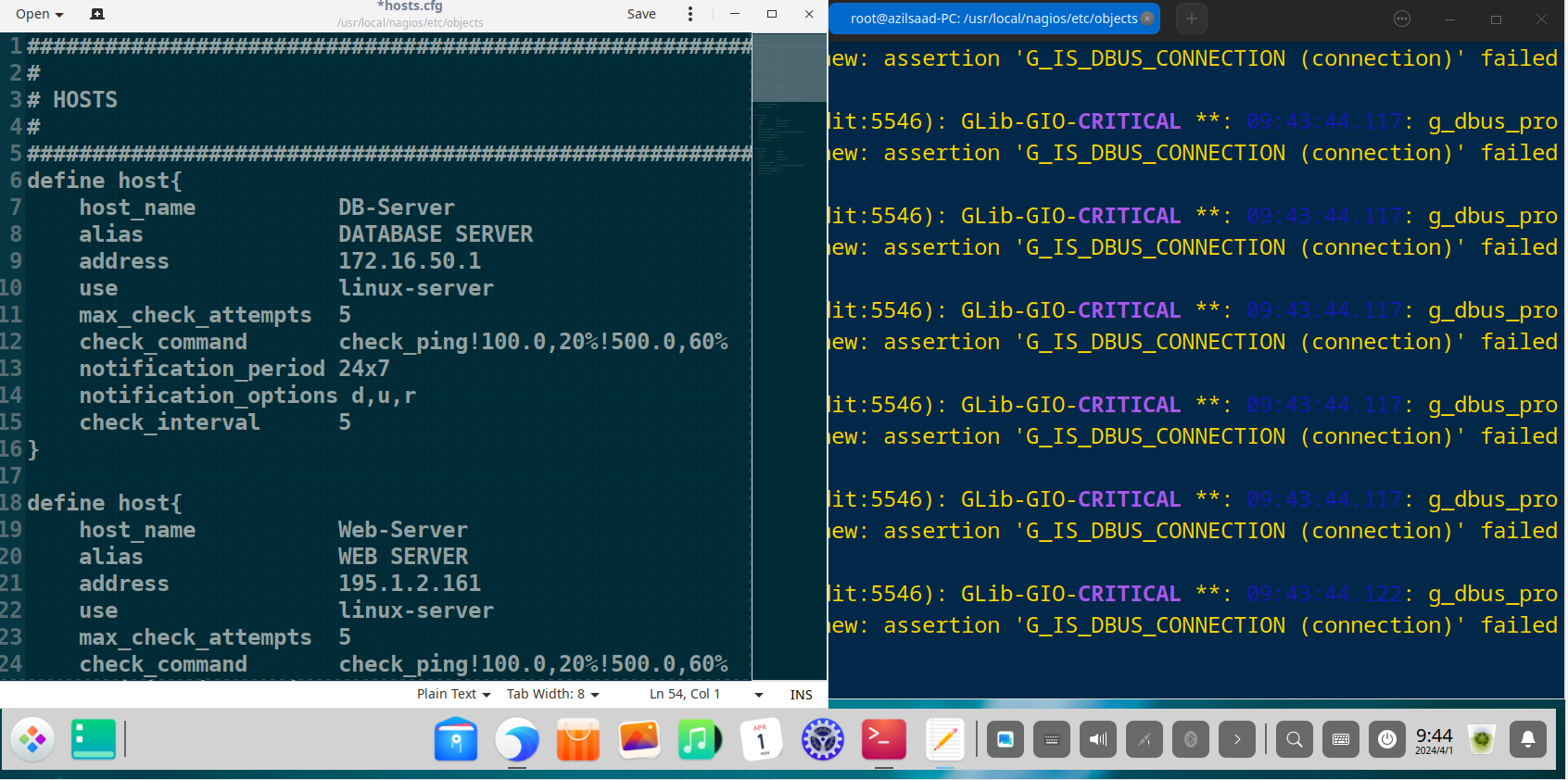Toggle INS overwrite mode in status bar
This screenshot has width=1568, height=780.
(801, 695)
